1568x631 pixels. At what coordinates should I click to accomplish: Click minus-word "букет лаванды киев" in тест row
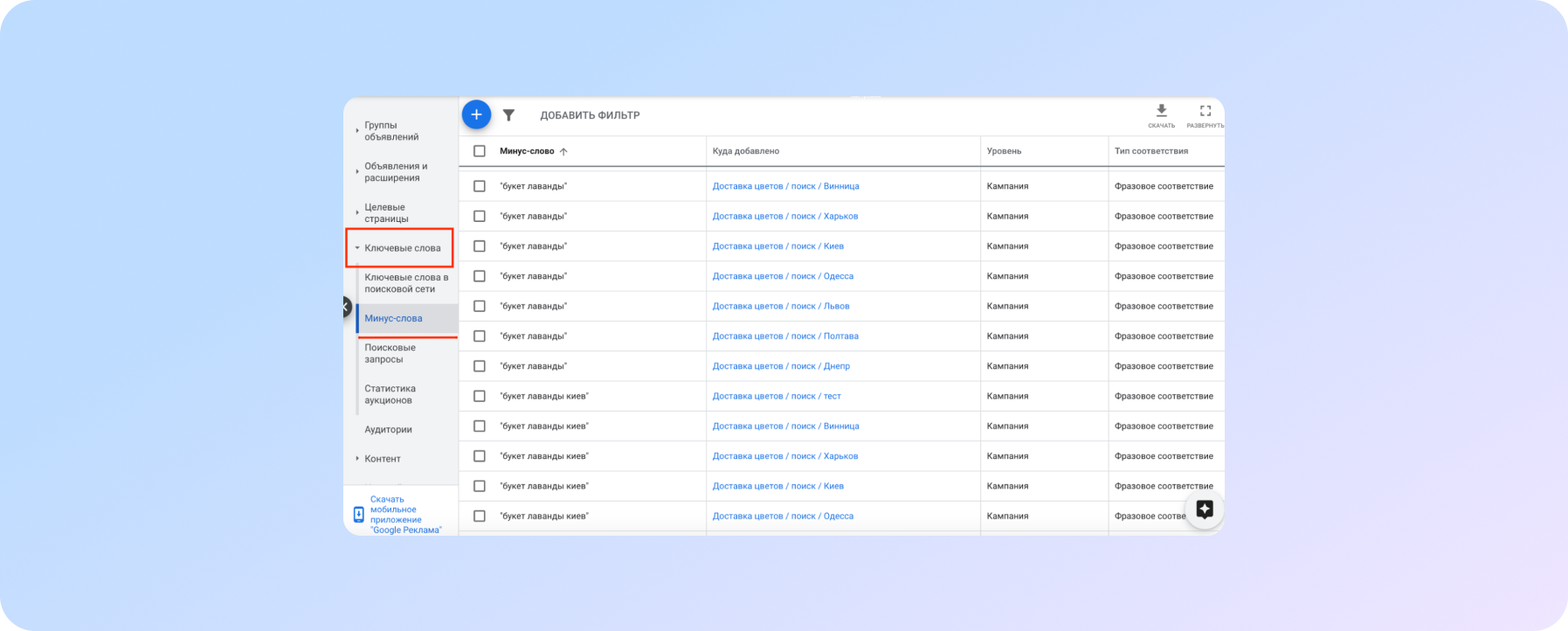click(x=544, y=396)
